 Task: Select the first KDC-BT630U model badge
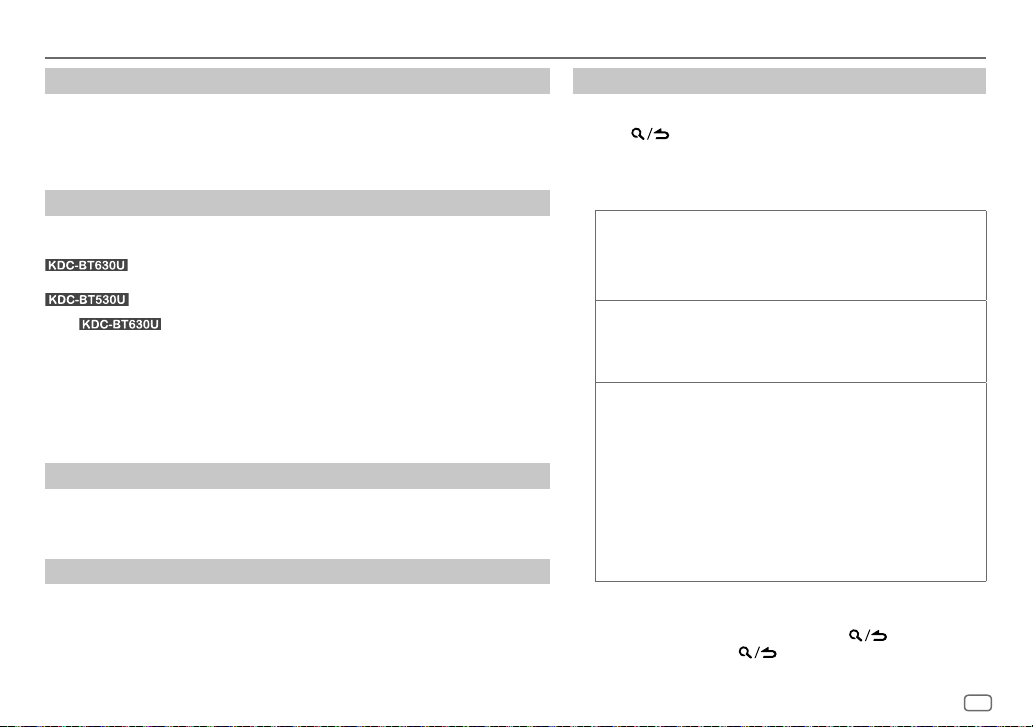tap(86, 265)
